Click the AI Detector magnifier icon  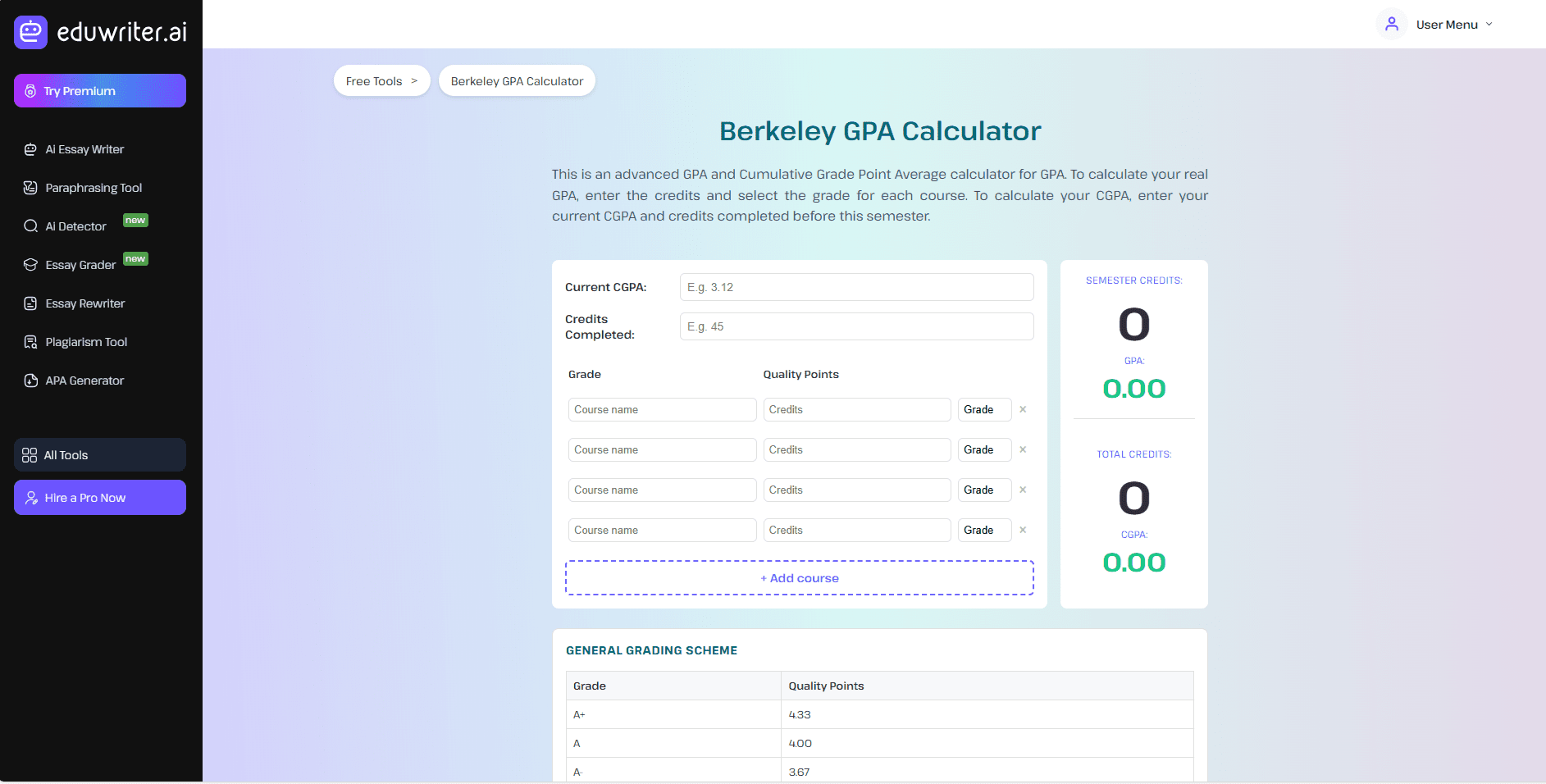coord(30,226)
